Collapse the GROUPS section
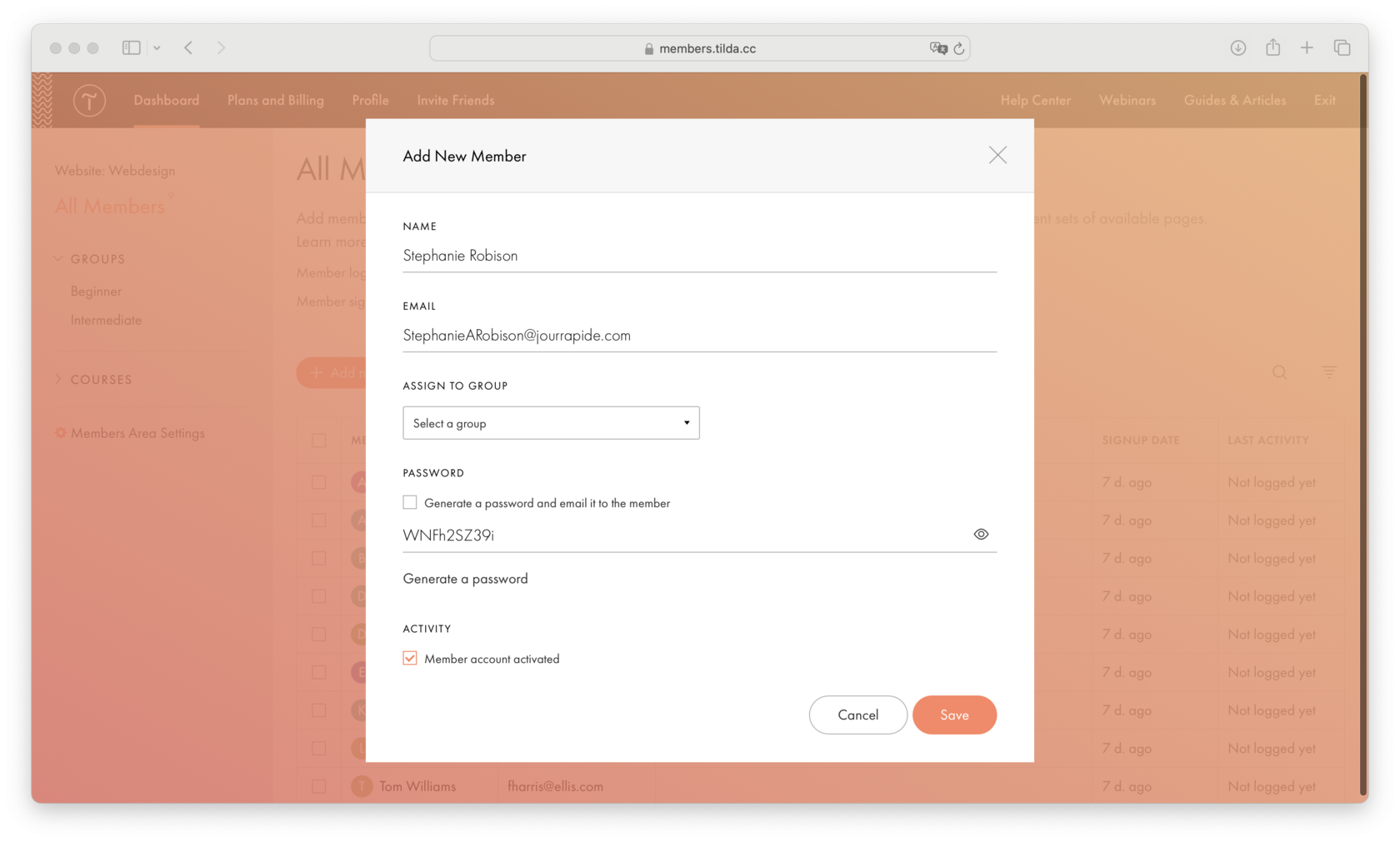 (x=57, y=258)
